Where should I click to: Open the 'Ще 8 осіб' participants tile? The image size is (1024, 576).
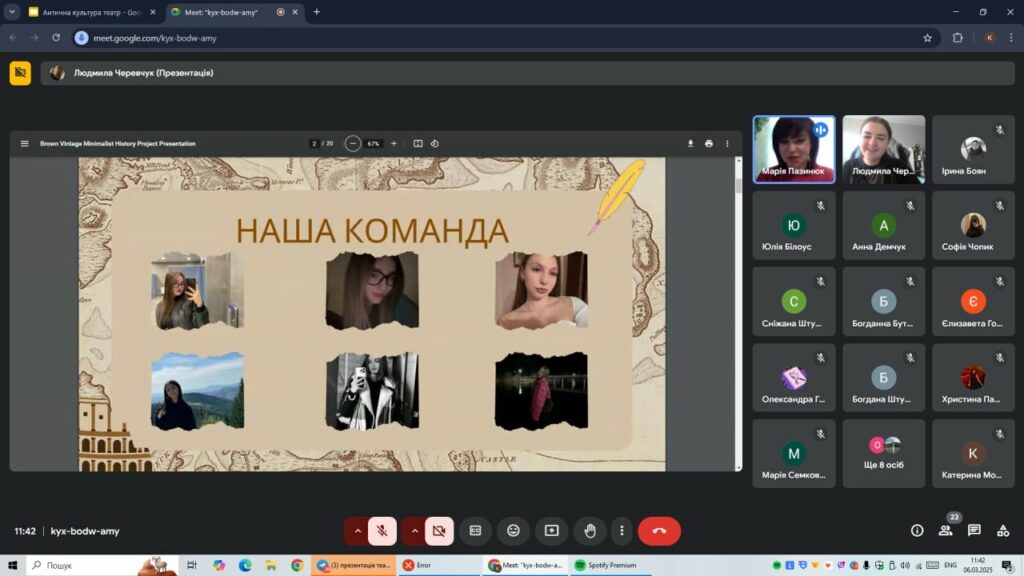(883, 453)
